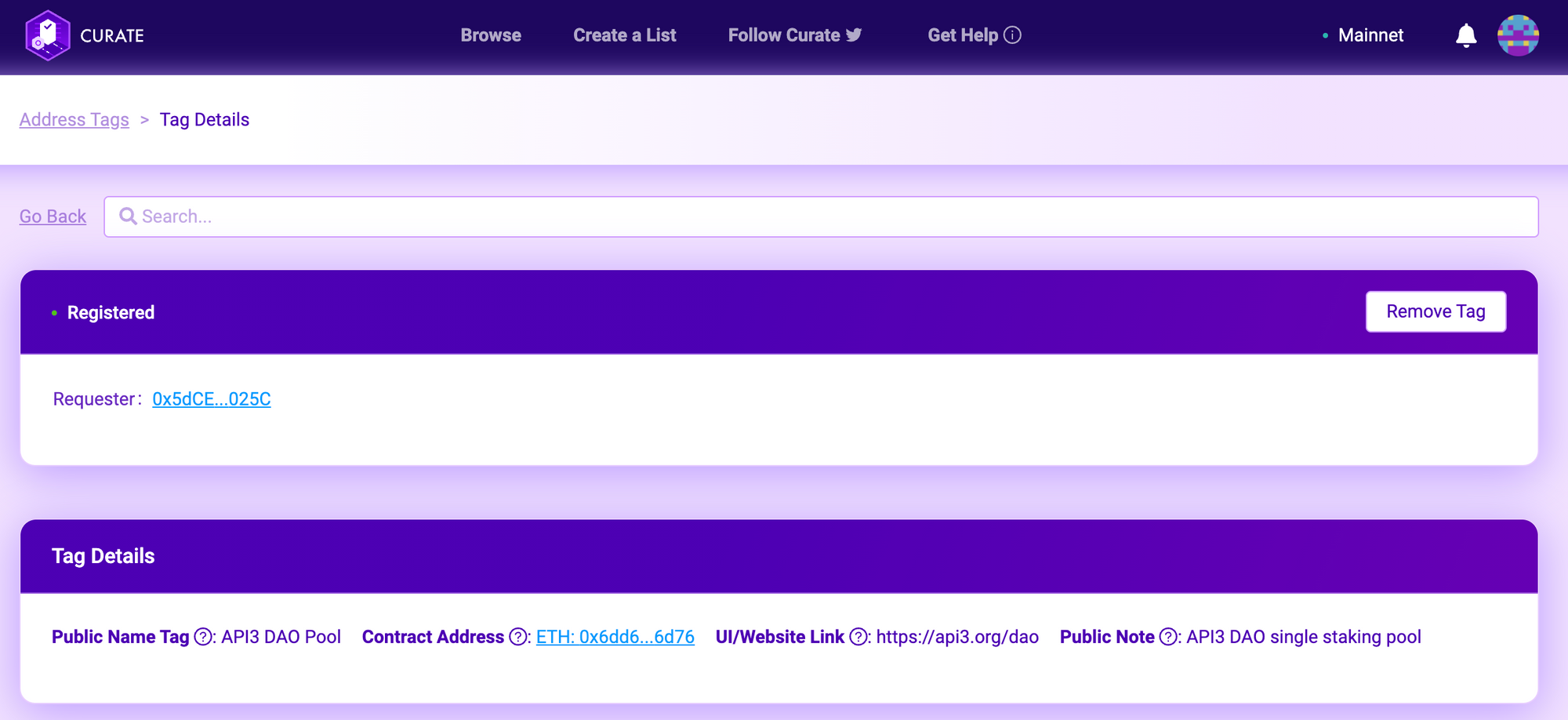Click the Registered status label
Viewport: 1568px width, 720px height.
pos(111,312)
